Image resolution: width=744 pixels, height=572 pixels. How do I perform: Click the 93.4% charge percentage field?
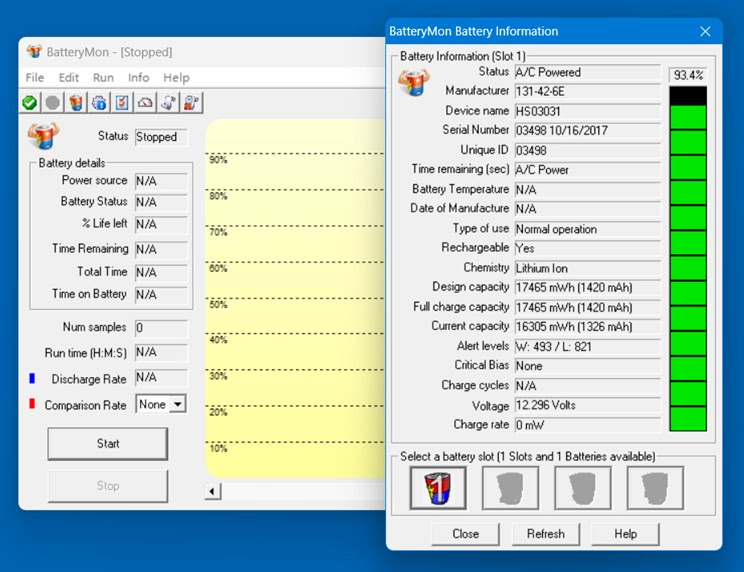point(688,75)
